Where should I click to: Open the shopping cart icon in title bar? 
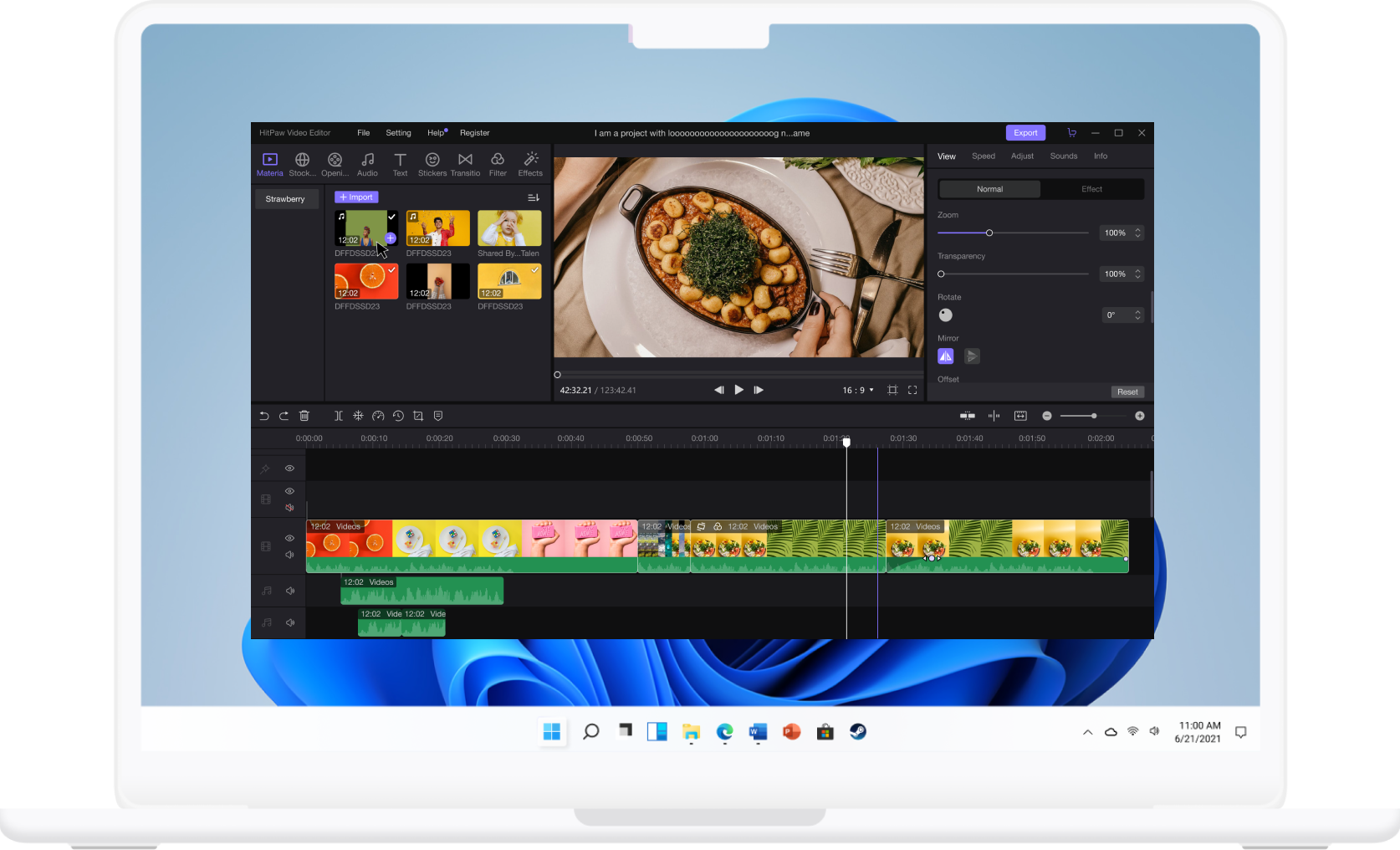[1071, 133]
